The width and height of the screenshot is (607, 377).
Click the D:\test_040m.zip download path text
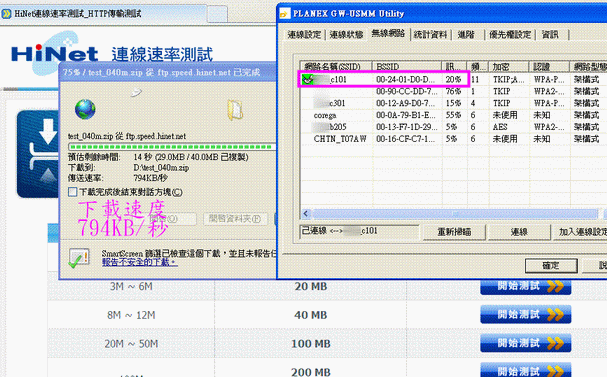click(x=161, y=168)
